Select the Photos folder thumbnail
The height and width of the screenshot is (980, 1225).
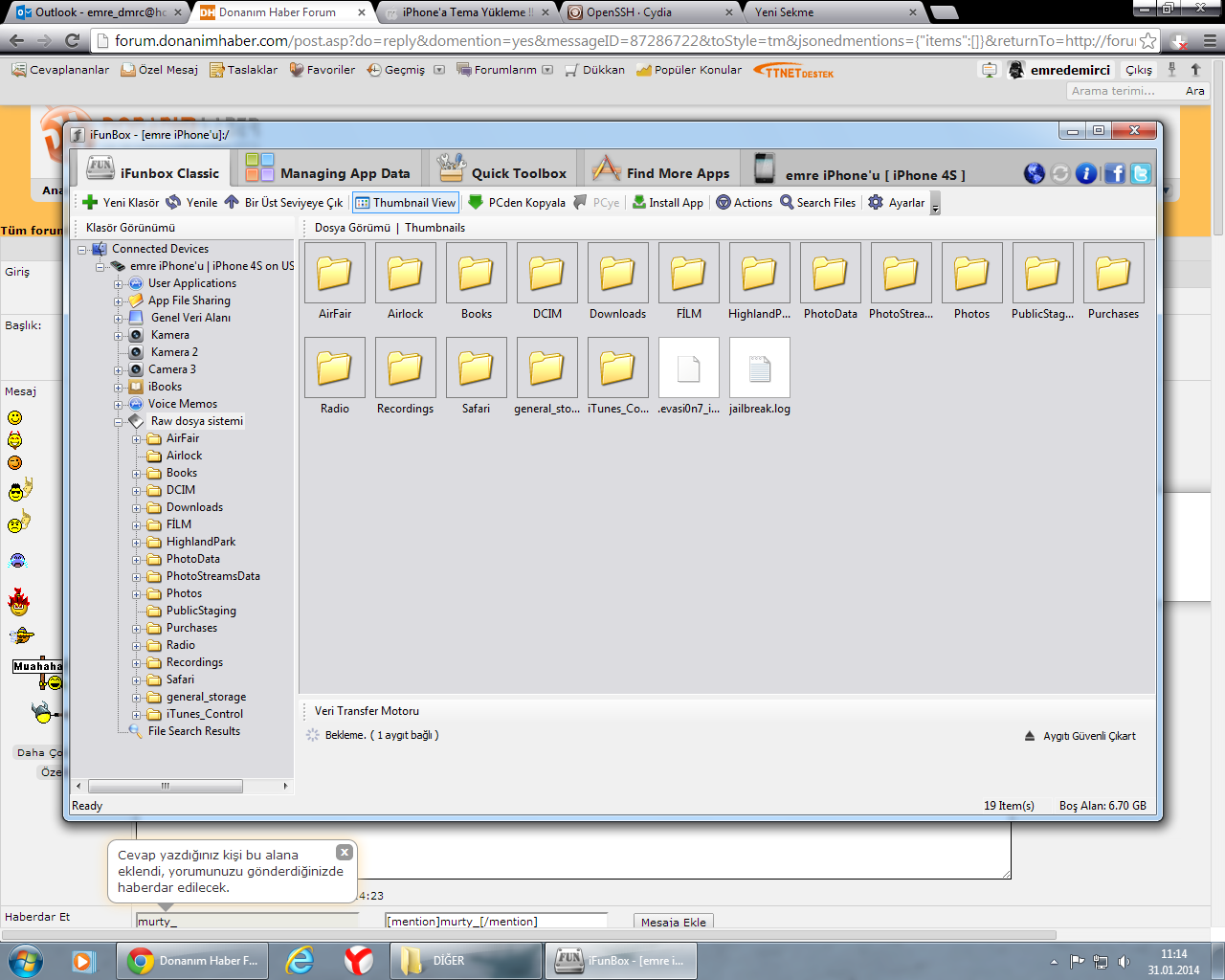[x=972, y=281]
